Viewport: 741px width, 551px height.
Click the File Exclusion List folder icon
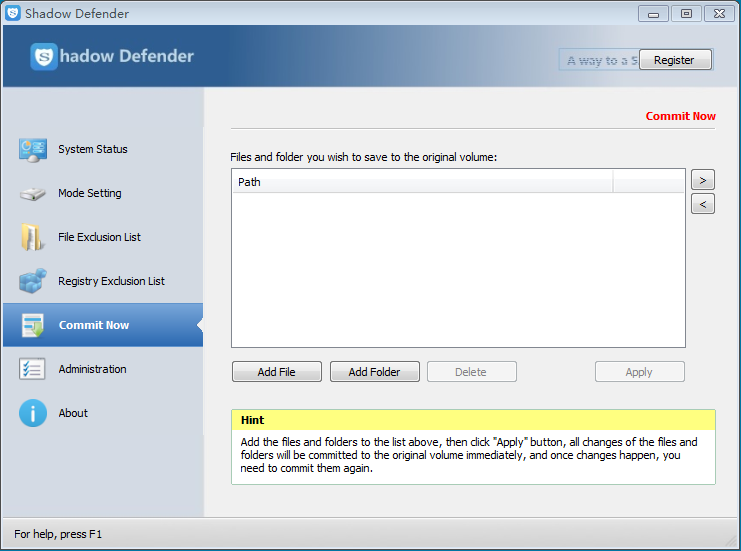(x=33, y=238)
